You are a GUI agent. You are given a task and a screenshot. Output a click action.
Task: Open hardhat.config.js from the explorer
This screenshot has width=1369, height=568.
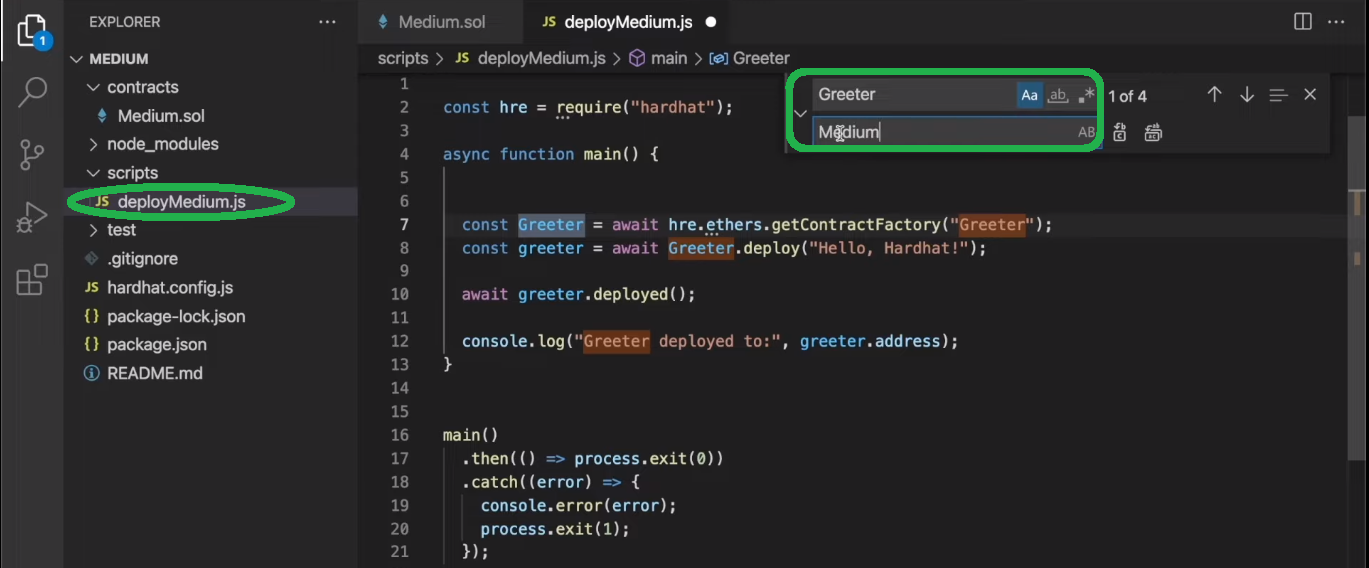(x=170, y=288)
